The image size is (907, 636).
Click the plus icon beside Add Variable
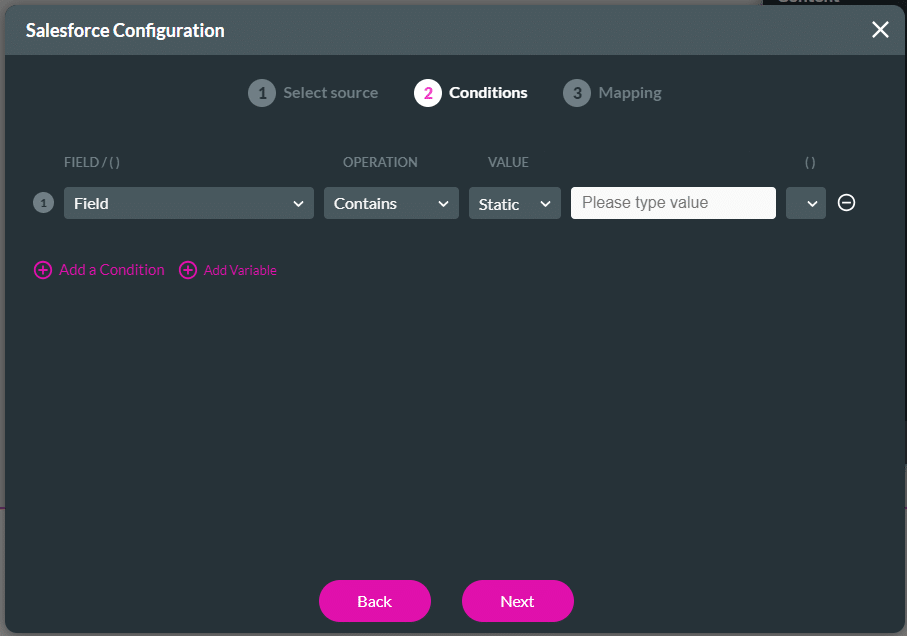tap(189, 270)
